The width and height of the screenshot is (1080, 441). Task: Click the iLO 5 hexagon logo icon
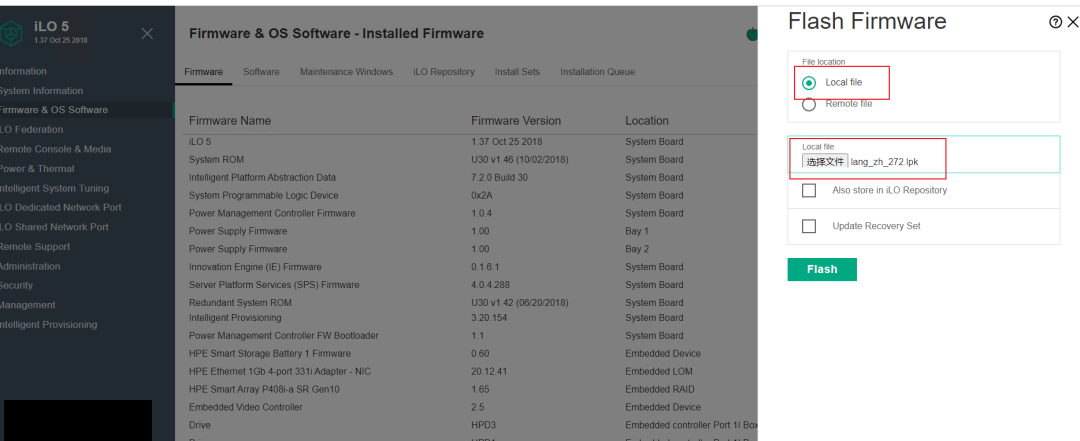11,33
